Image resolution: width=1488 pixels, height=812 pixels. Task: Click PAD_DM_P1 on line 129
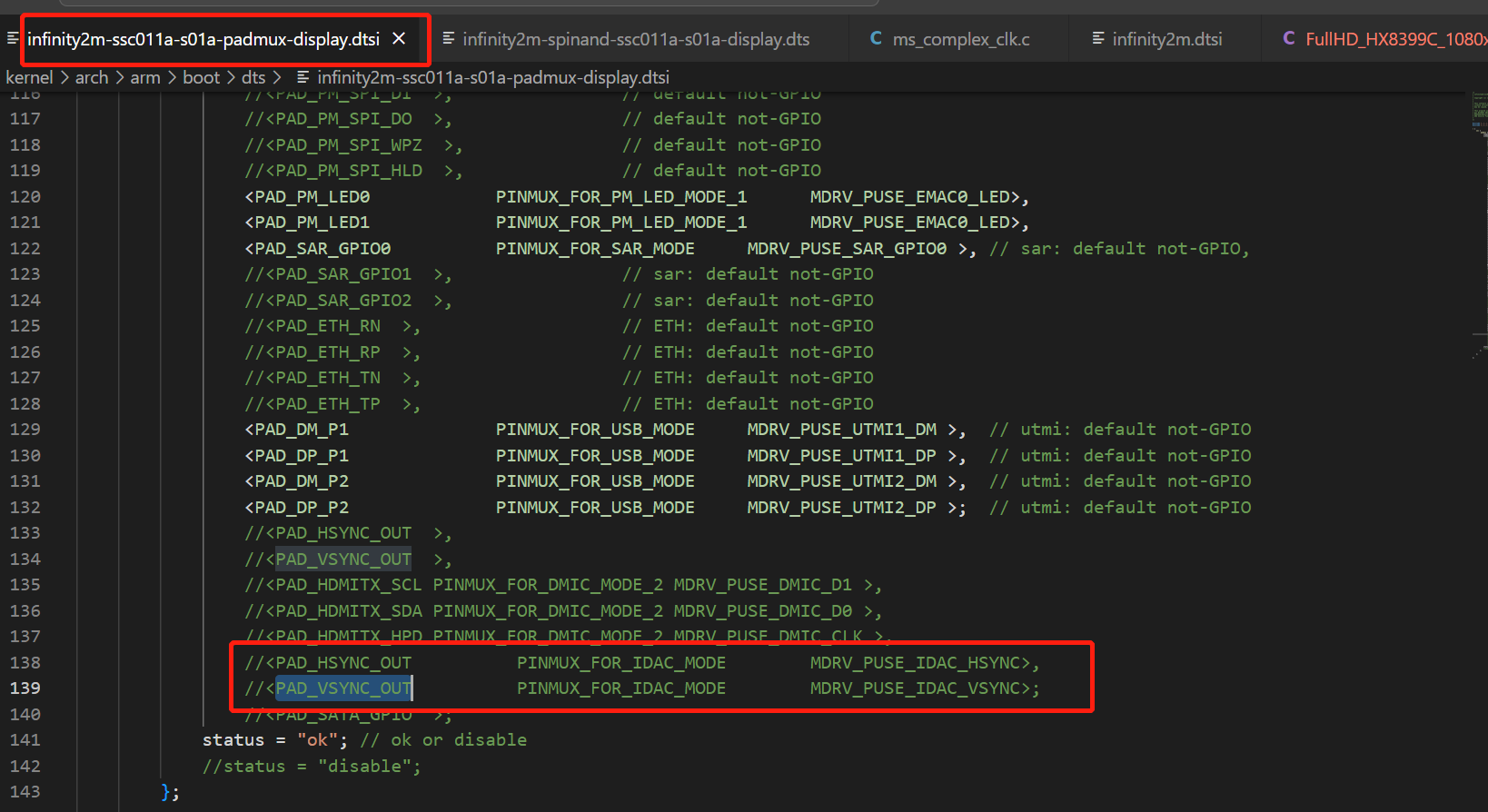pyautogui.click(x=302, y=429)
